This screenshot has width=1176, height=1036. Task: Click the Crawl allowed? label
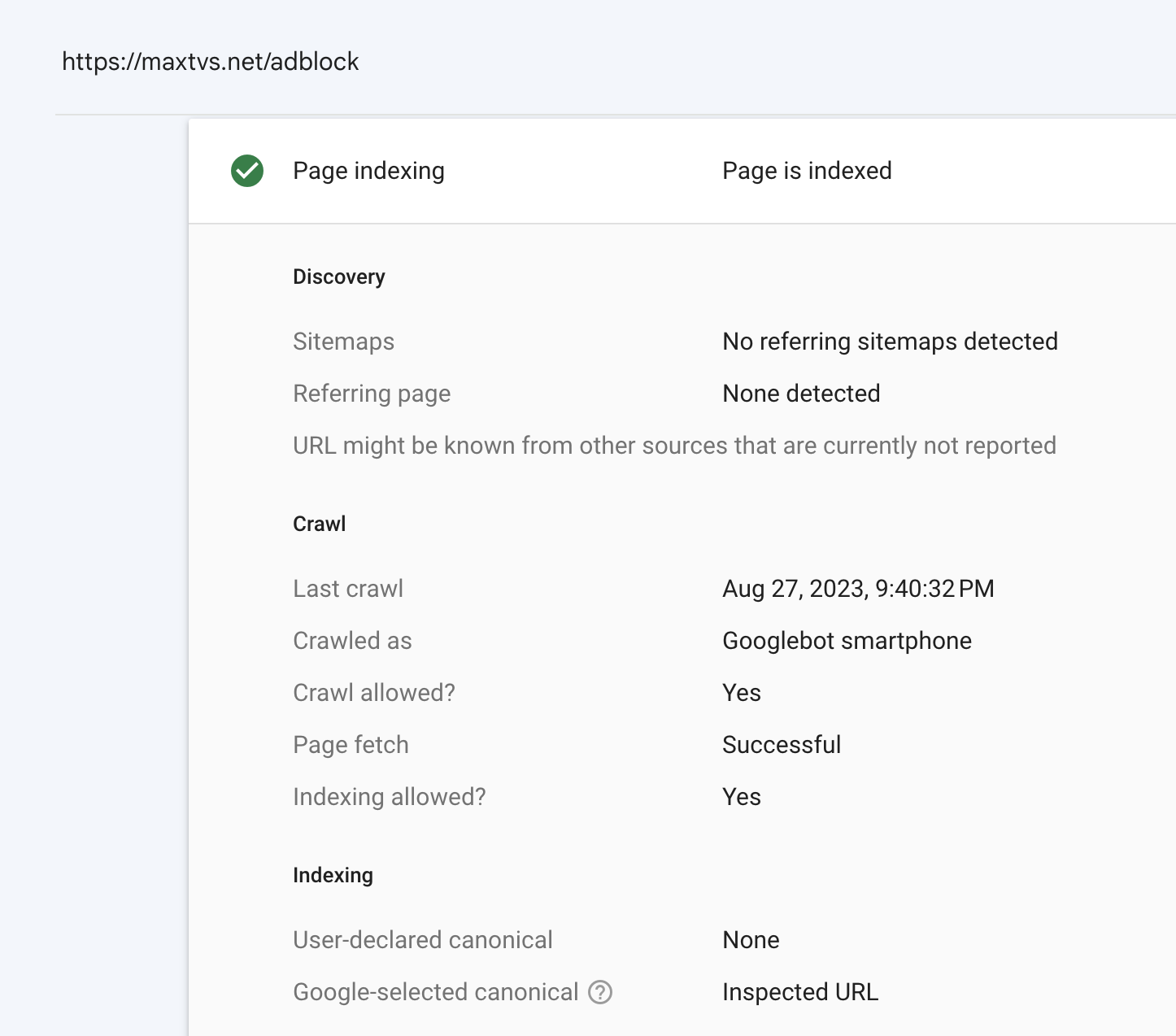coord(373,693)
